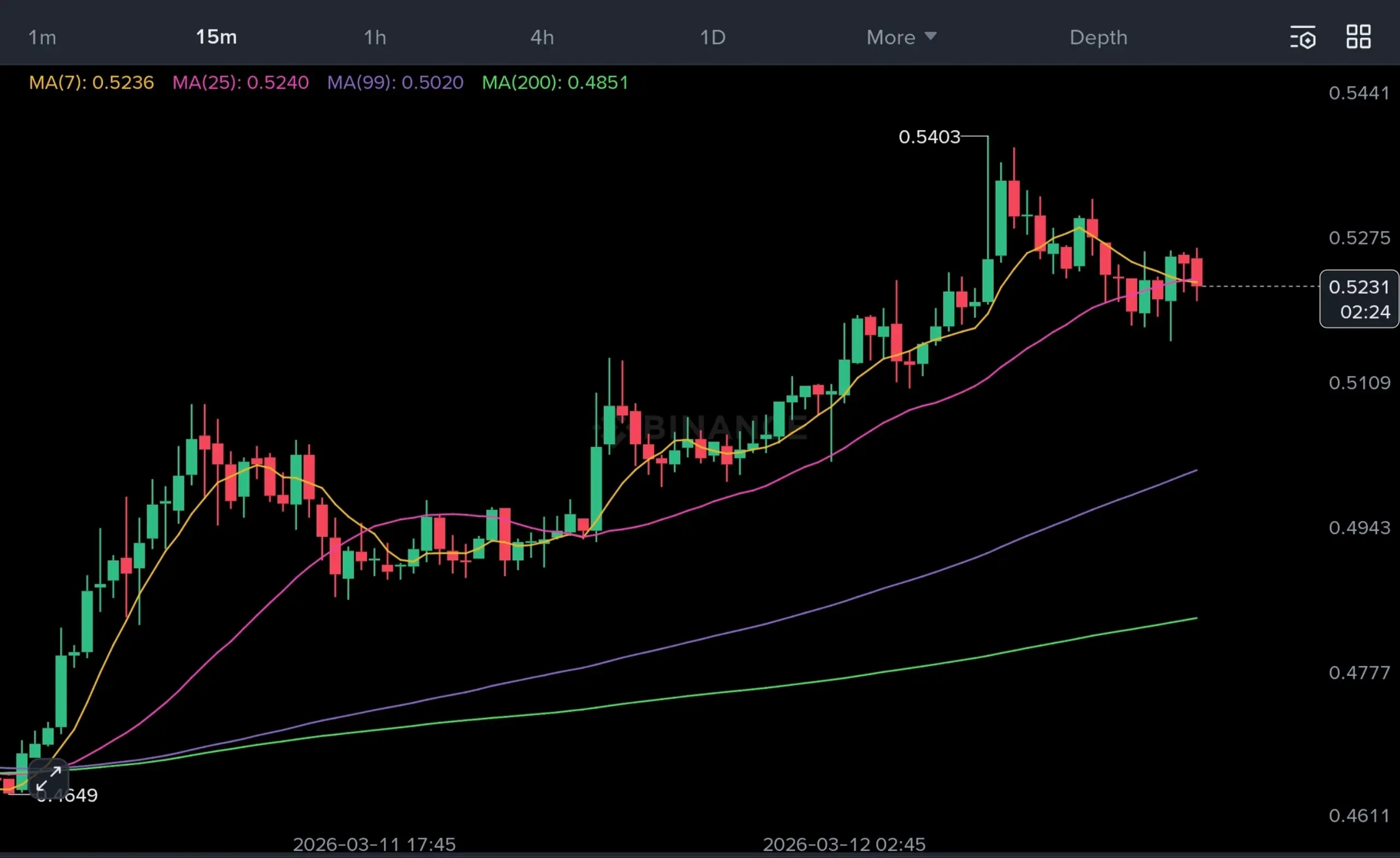Choose the 1D timeframe
The image size is (1400, 858).
(x=713, y=38)
